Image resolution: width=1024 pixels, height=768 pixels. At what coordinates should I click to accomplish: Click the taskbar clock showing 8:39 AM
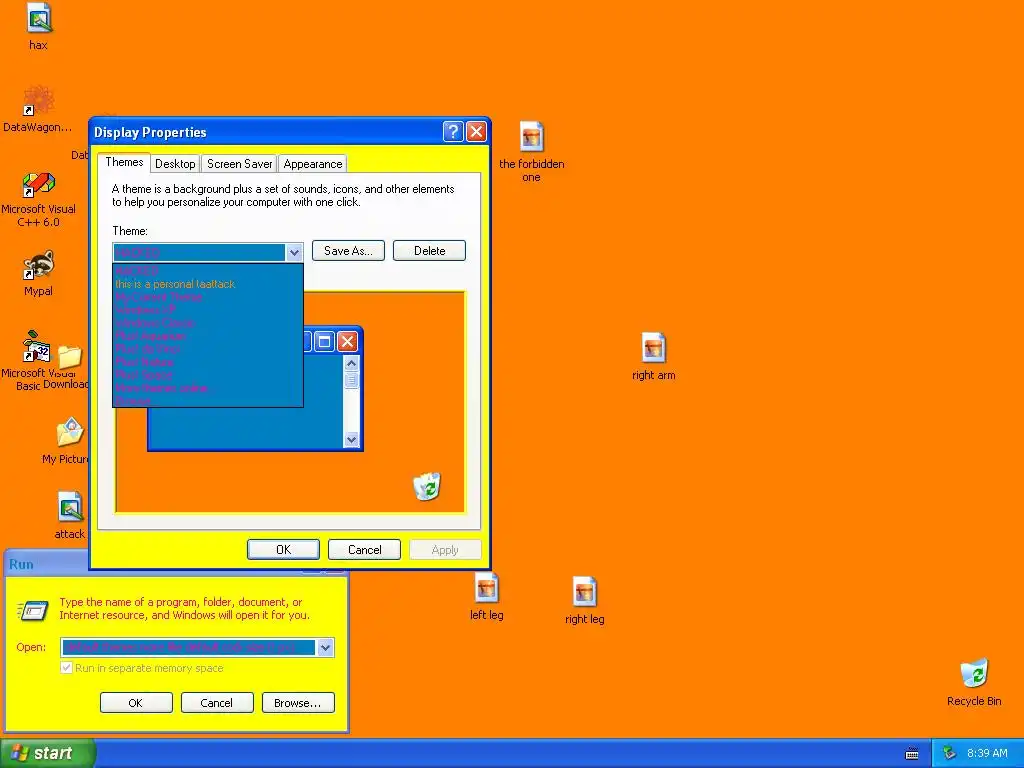987,753
